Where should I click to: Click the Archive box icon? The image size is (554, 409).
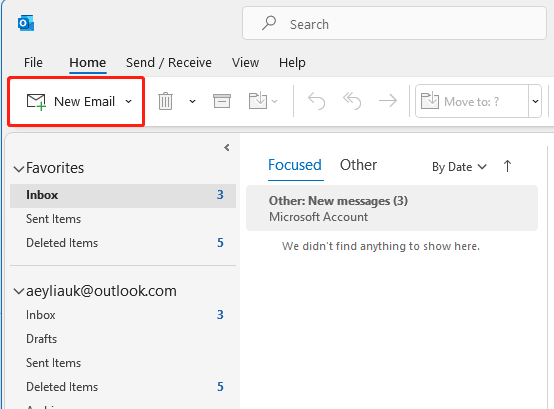click(x=222, y=101)
